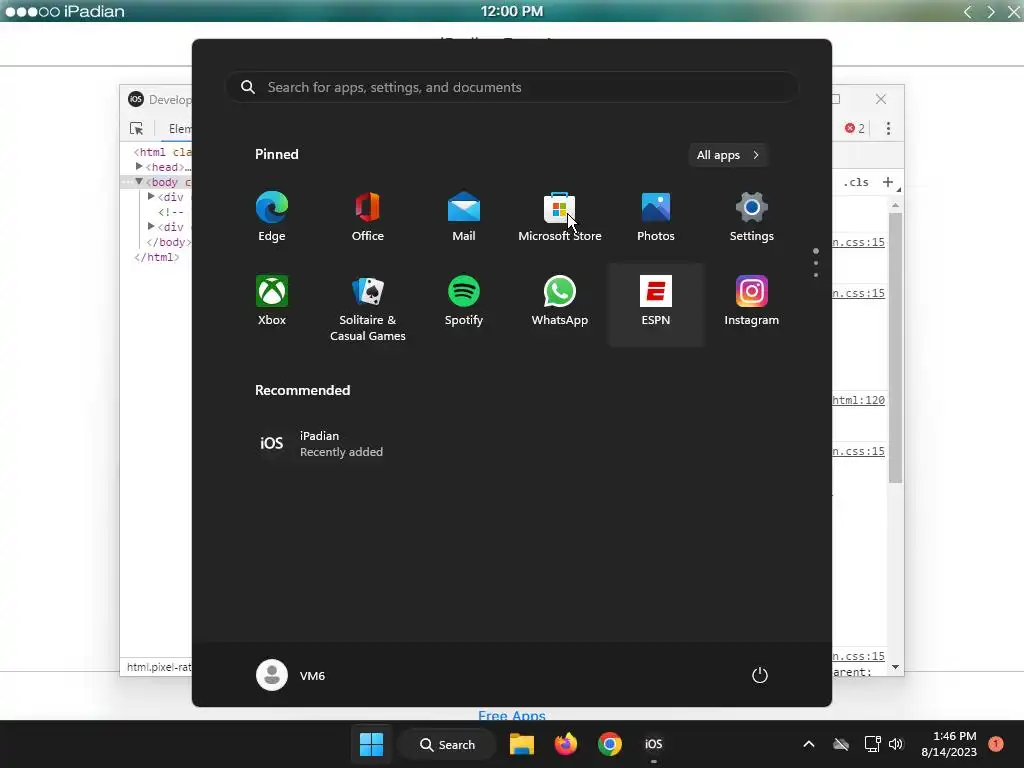Click iPadian forward arrow at top right

pos(991,12)
